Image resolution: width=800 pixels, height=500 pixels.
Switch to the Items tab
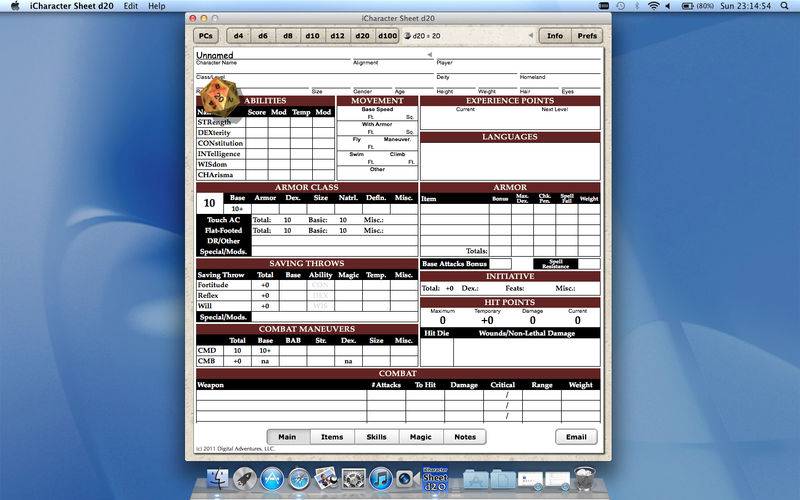tap(332, 437)
